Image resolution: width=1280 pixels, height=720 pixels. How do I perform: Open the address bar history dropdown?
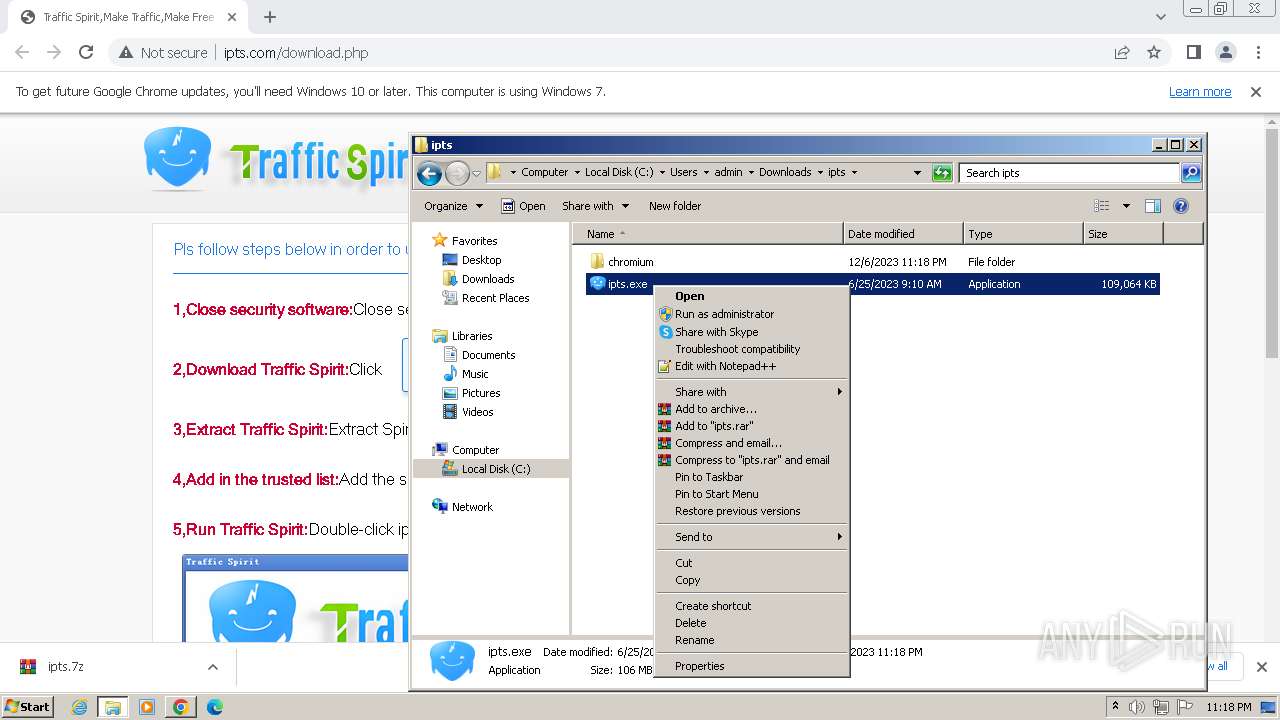[x=917, y=173]
